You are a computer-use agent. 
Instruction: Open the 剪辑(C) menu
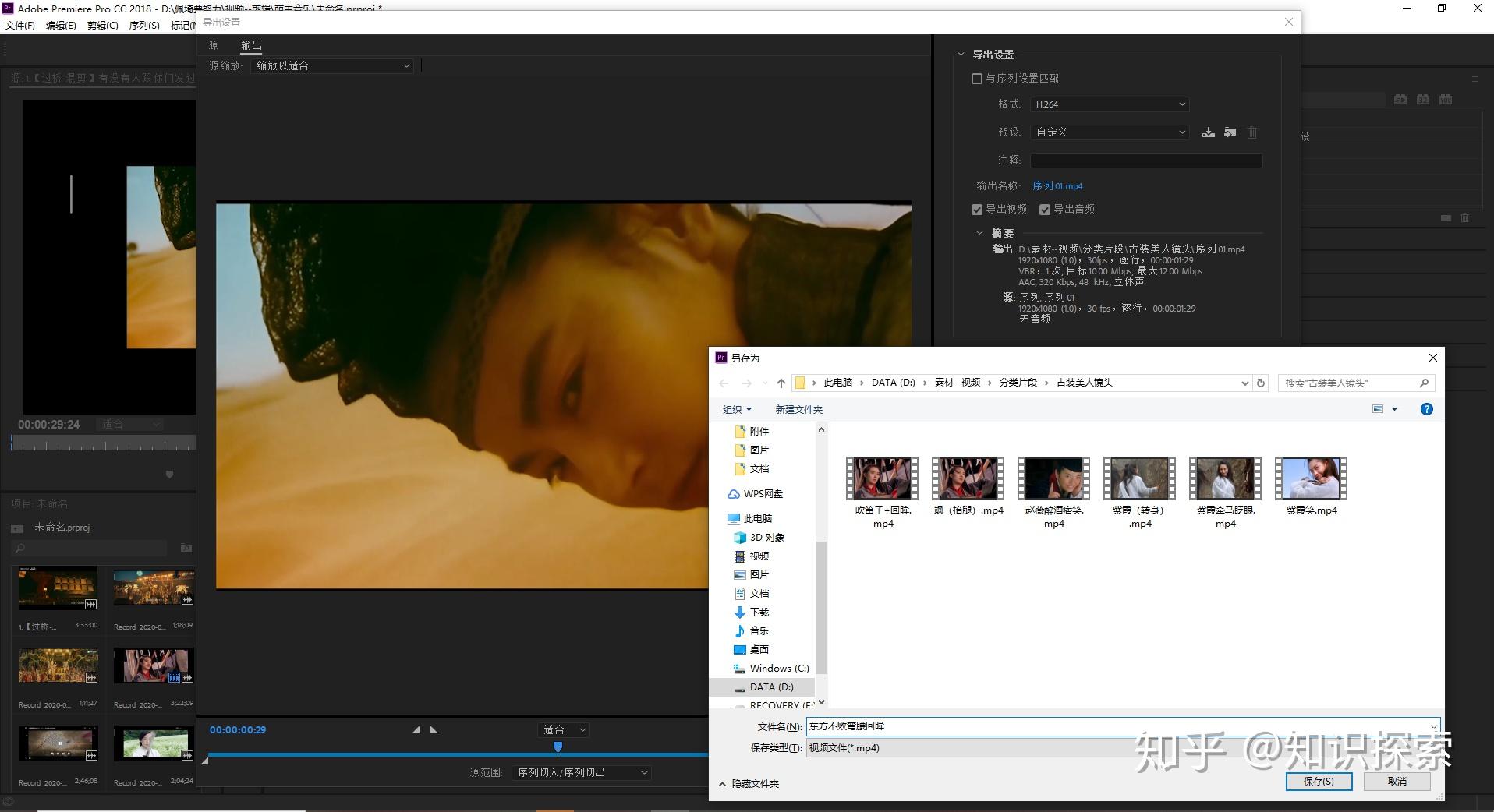coord(102,26)
